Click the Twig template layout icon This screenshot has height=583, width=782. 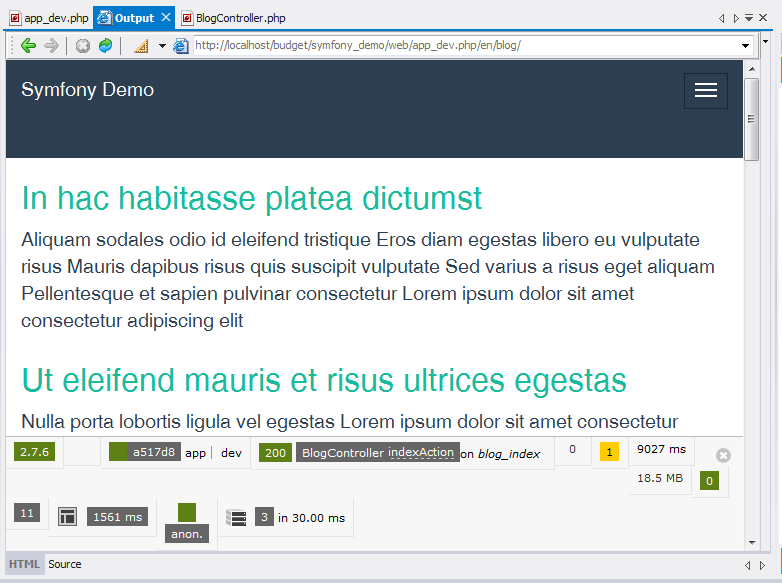tap(68, 517)
